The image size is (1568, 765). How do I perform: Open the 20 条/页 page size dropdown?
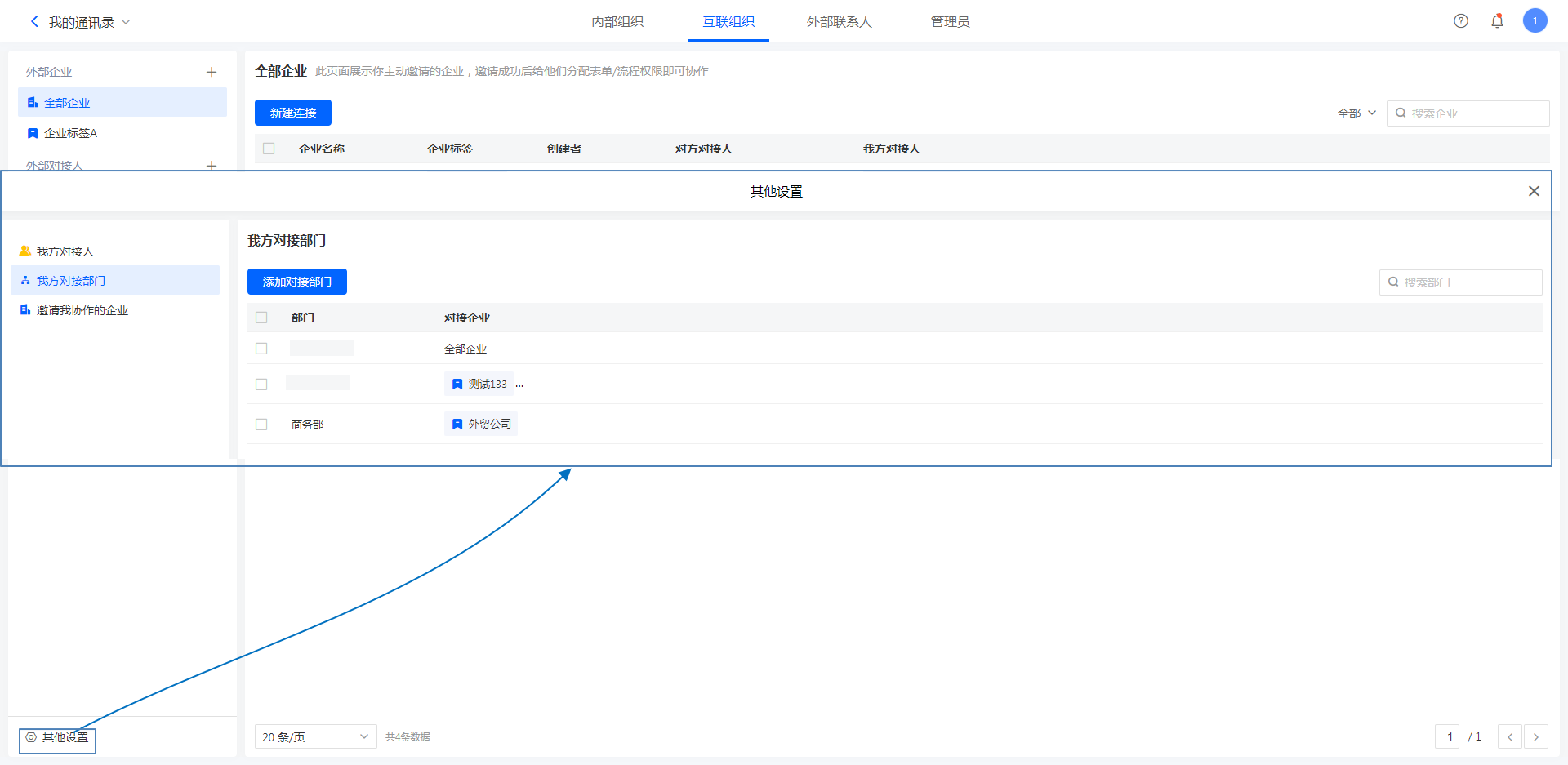[315, 736]
